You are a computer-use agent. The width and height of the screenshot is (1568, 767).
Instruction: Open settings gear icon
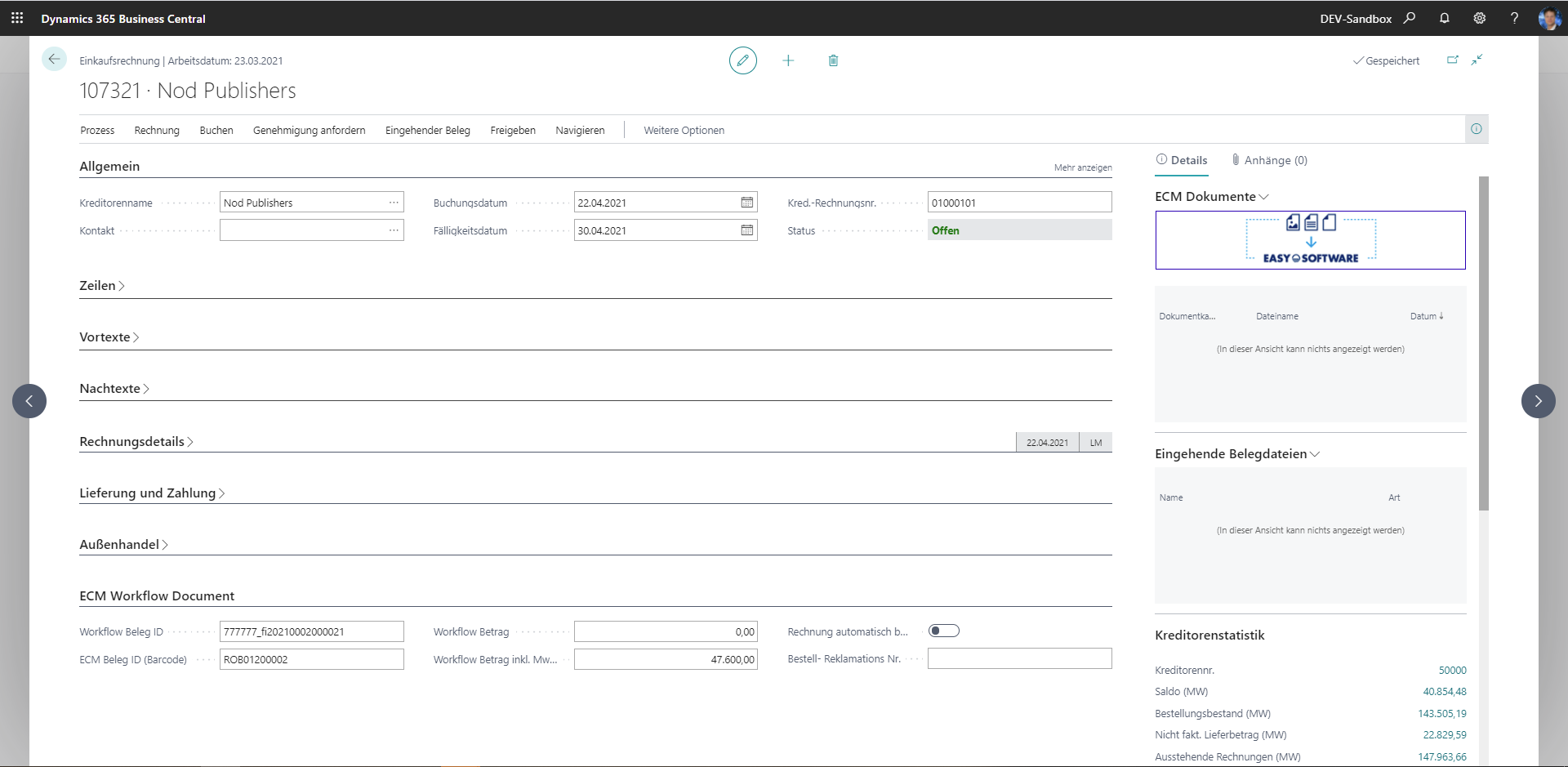[x=1480, y=18]
